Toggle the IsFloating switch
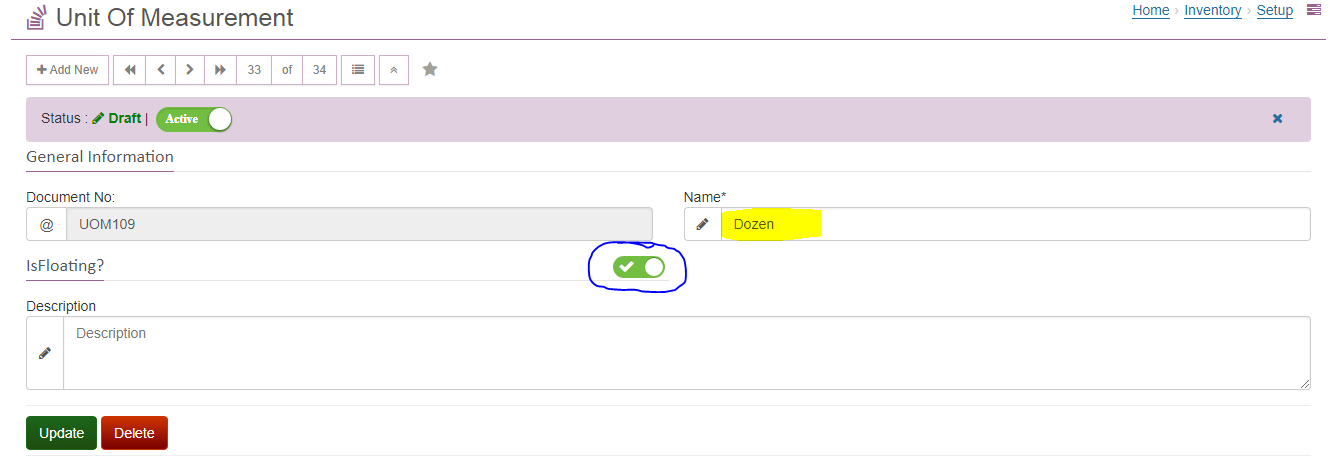This screenshot has height=461, width=1330. [639, 266]
